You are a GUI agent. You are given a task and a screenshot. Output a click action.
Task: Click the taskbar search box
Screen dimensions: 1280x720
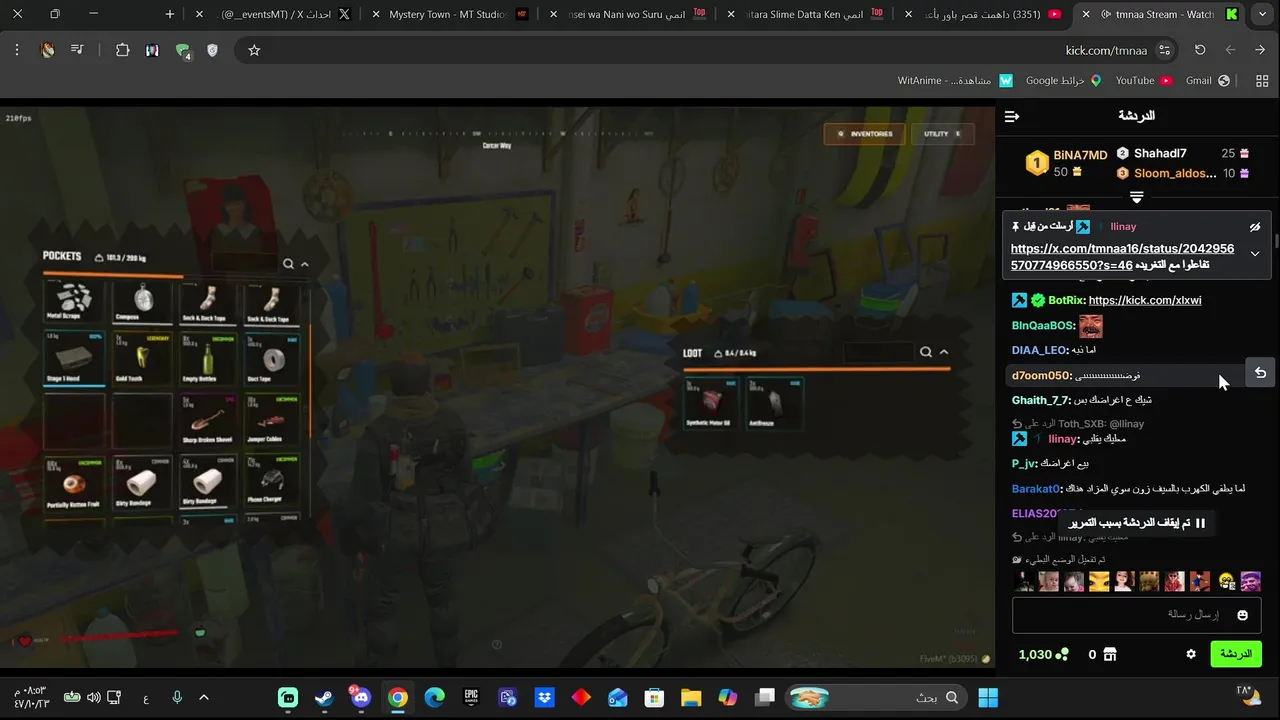coord(877,697)
